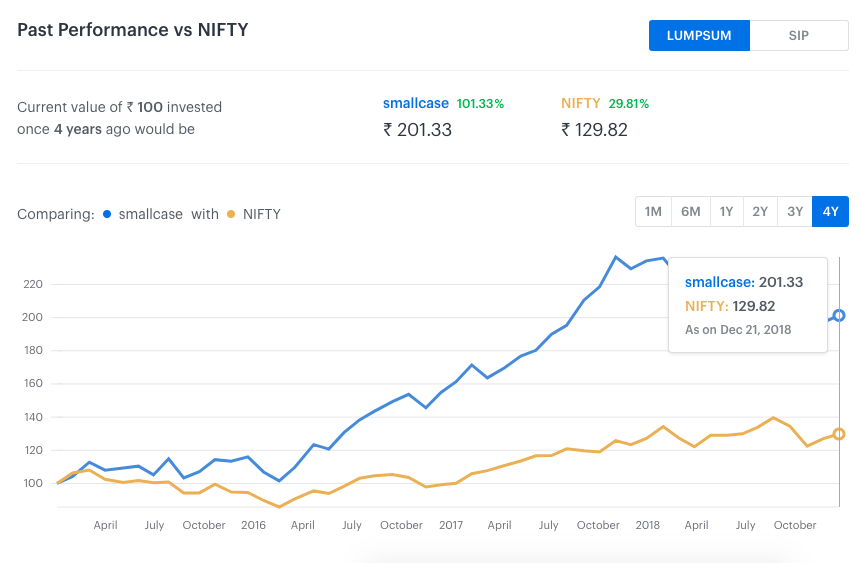Click the 2017 x-axis label

click(x=451, y=525)
